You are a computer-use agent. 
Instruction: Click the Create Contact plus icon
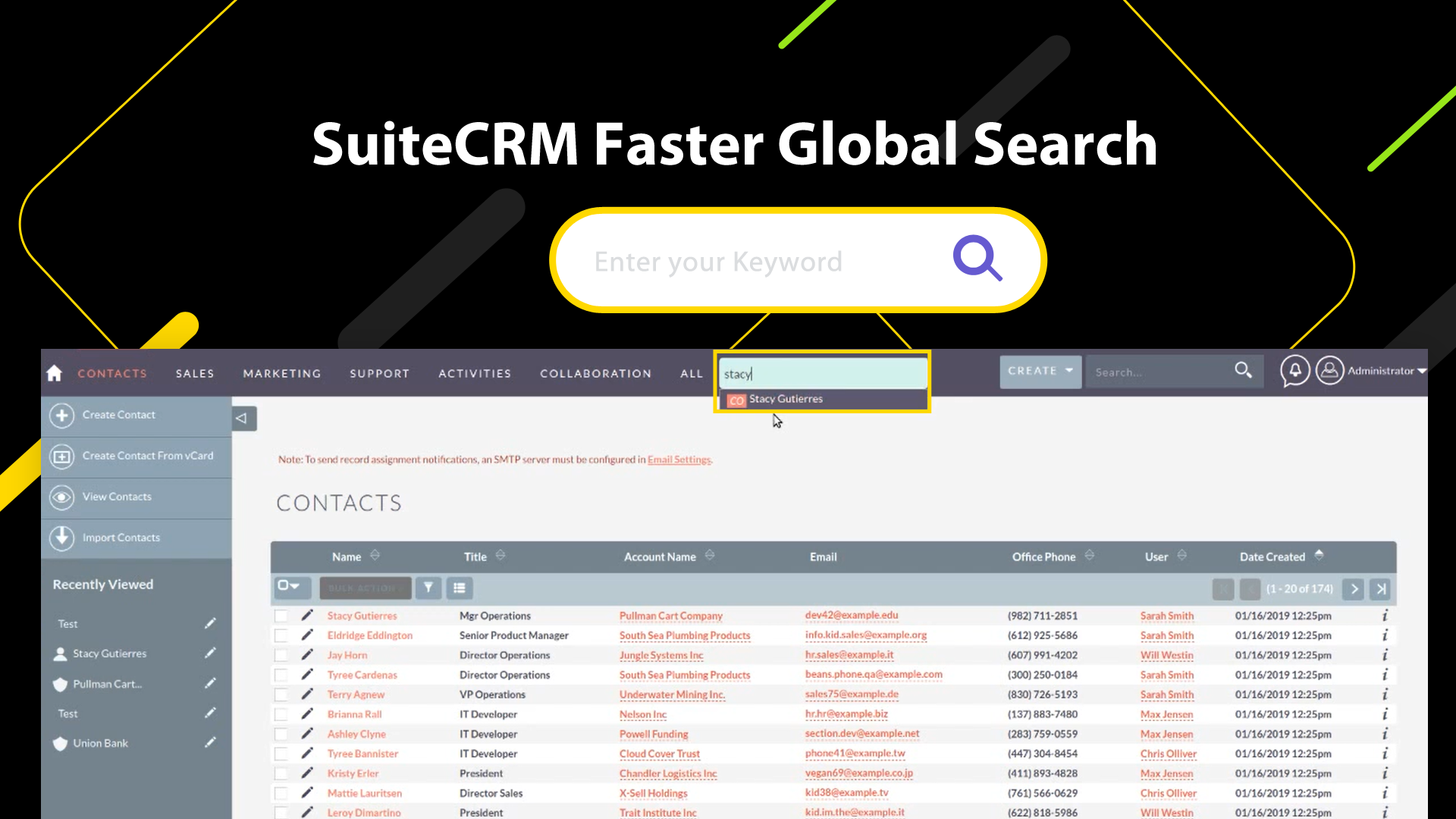tap(61, 416)
